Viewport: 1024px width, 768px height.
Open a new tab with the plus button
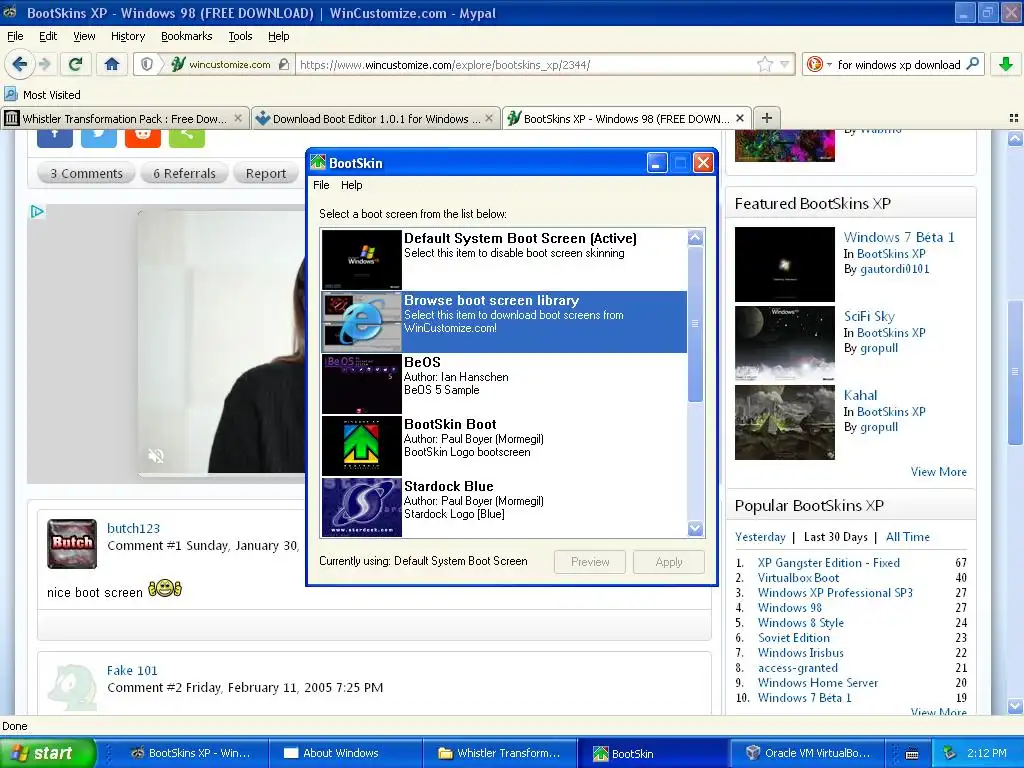click(767, 118)
